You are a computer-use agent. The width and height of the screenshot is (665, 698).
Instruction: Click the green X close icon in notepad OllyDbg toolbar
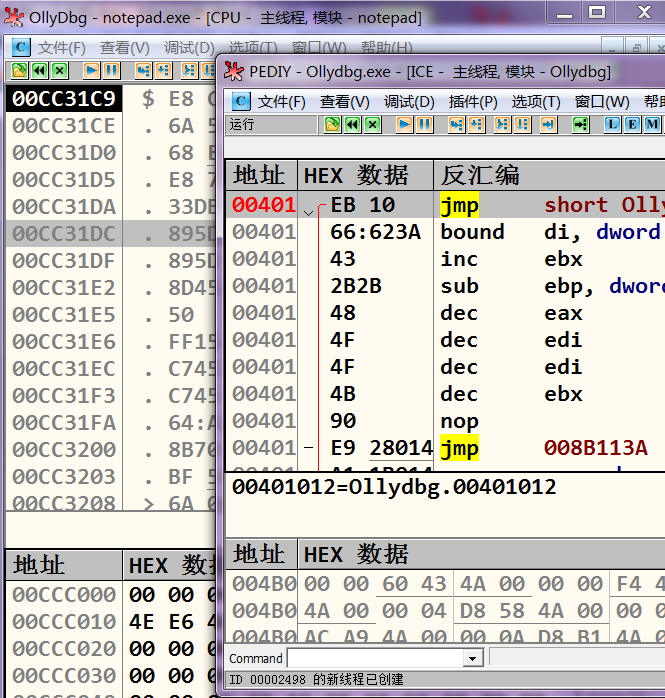click(60, 70)
